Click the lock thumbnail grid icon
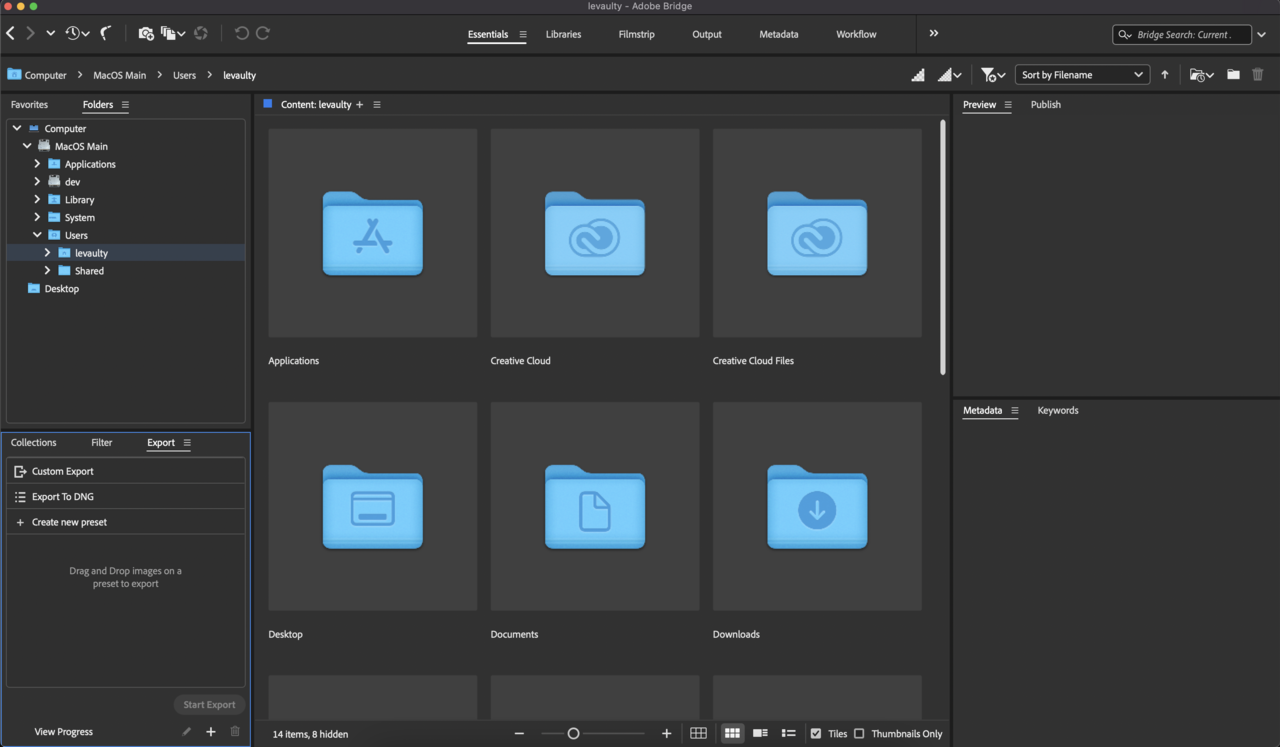 698,733
